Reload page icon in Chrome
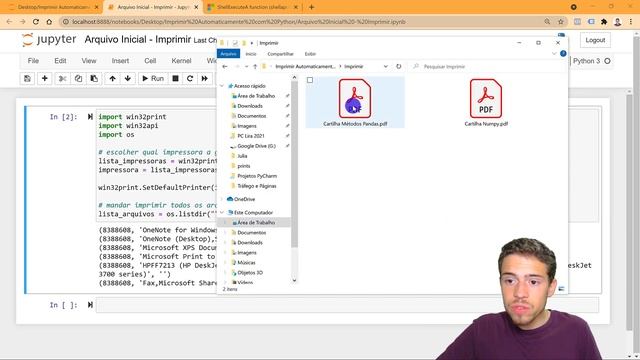Viewport: 640px width, 360px height. pyautogui.click(x=36, y=22)
